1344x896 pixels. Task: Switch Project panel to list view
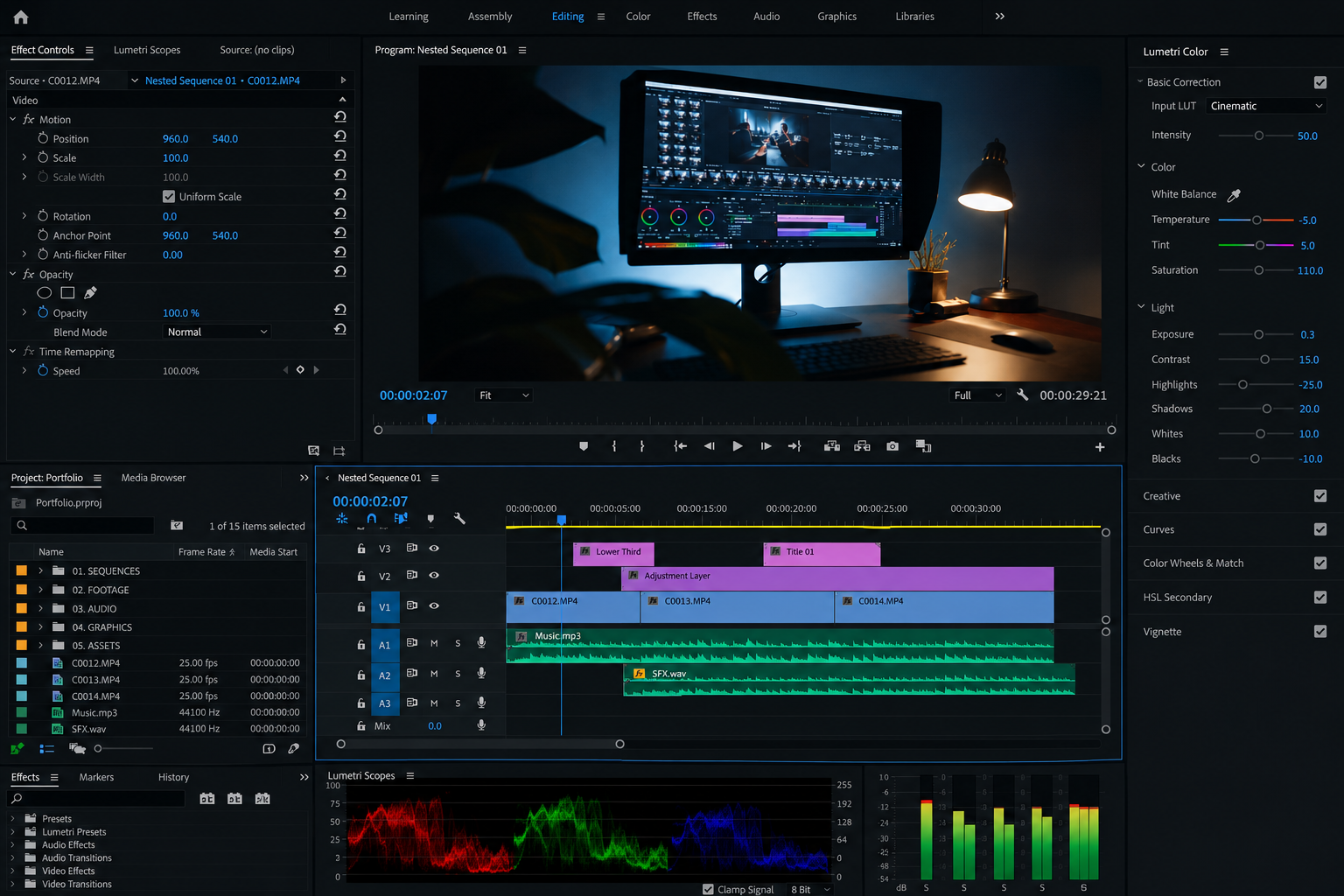point(47,749)
